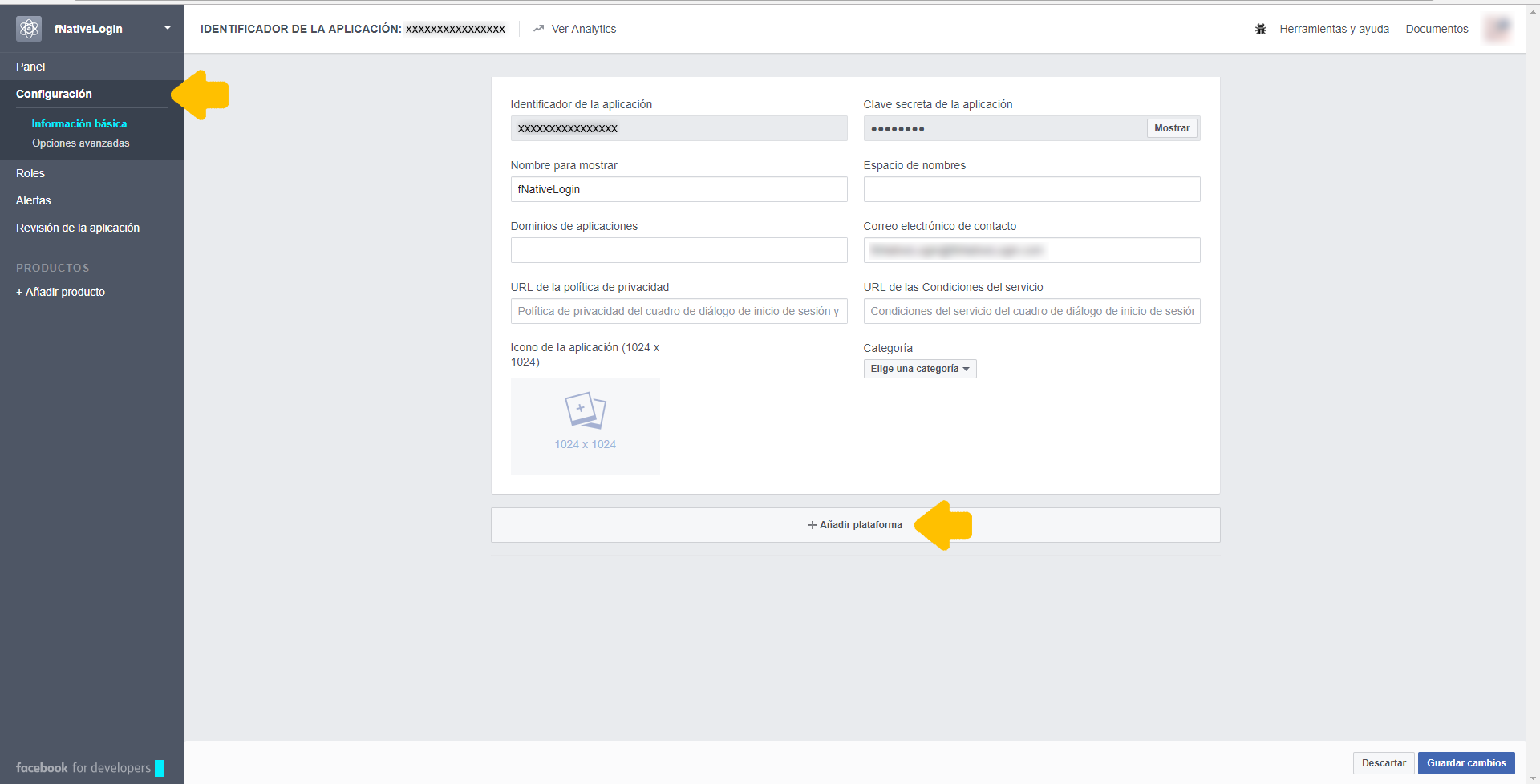The width and height of the screenshot is (1540, 784).
Task: Click the bug icon beside Herramientas y ayuda
Action: click(x=1261, y=29)
